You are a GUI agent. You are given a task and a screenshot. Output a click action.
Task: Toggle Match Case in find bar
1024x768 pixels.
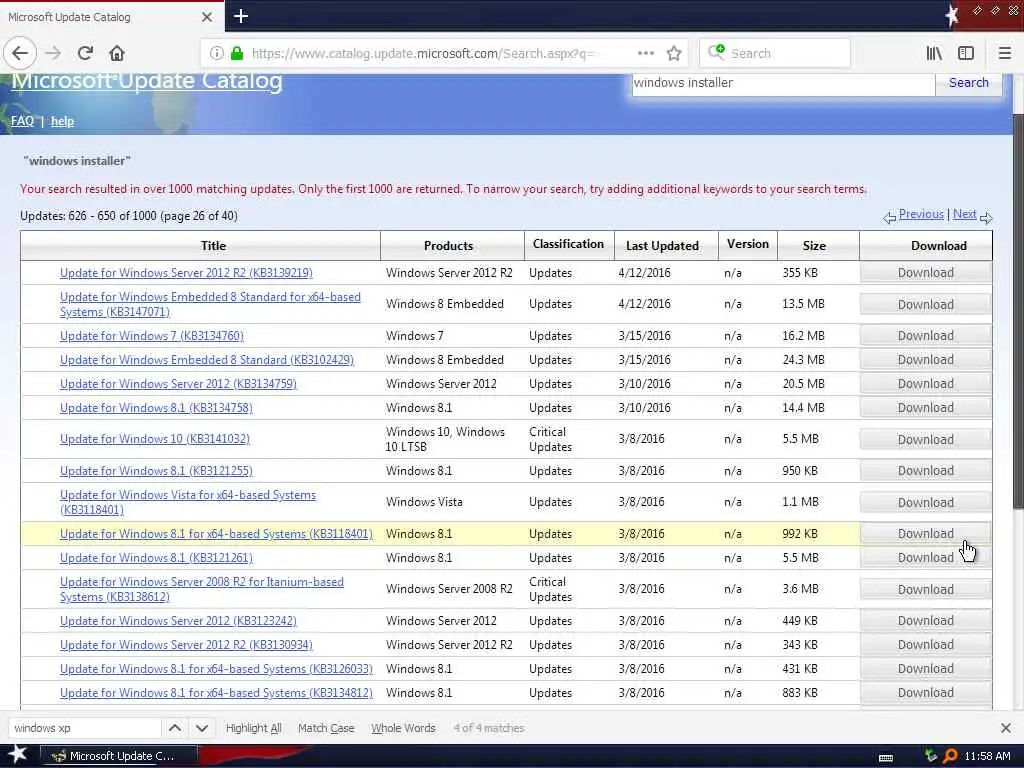coord(326,728)
